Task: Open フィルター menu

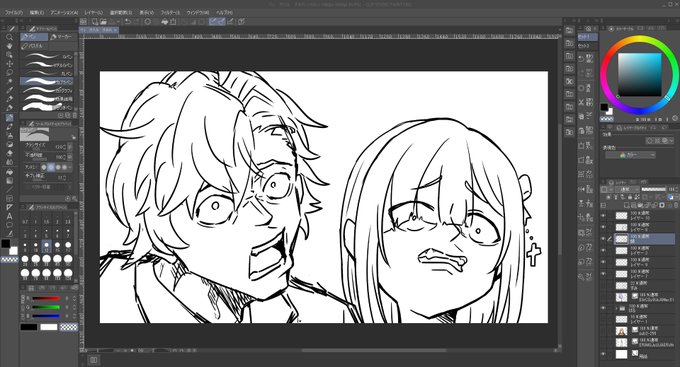Action: [170, 13]
